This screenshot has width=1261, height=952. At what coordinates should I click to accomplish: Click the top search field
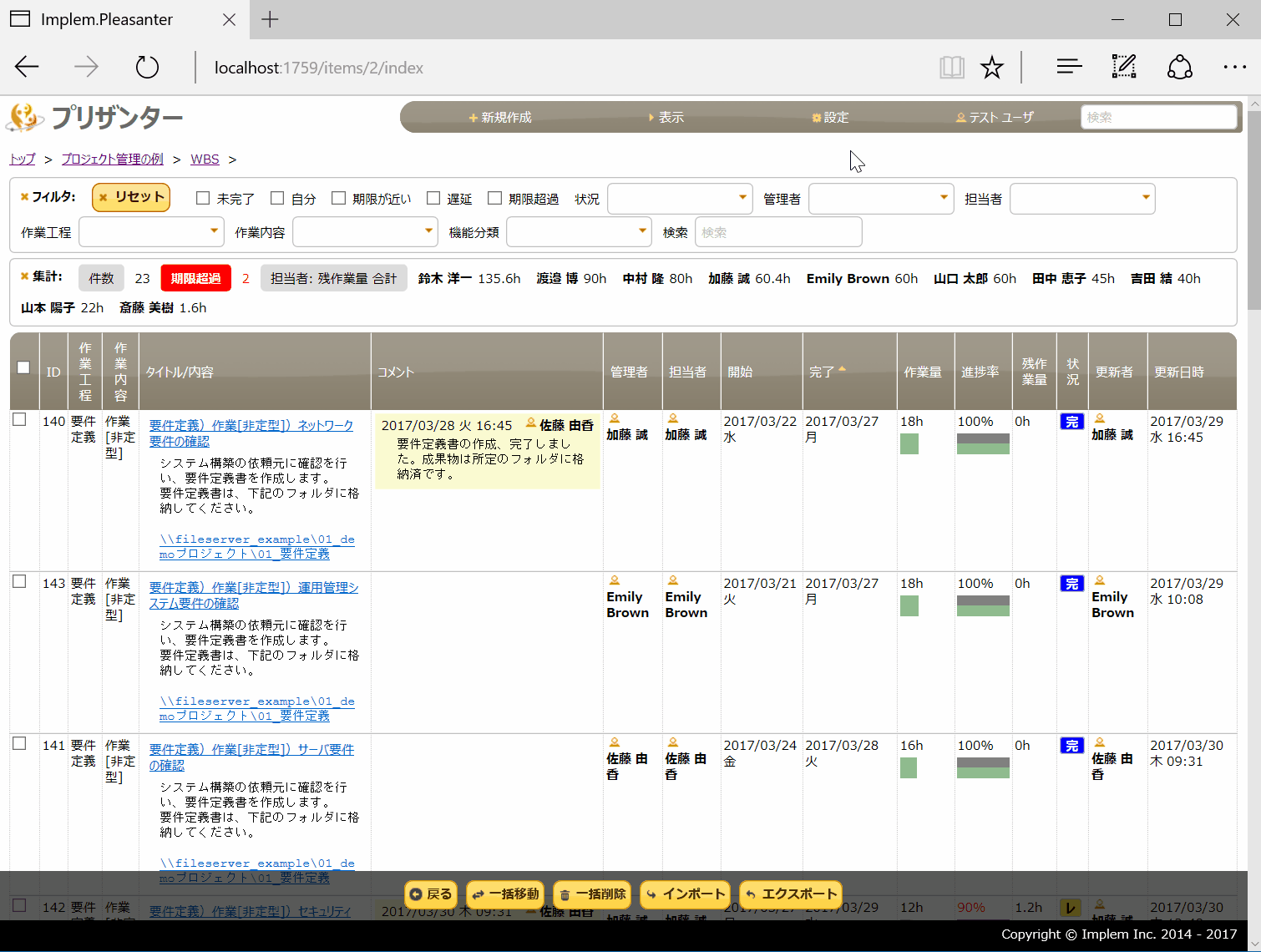[1158, 117]
